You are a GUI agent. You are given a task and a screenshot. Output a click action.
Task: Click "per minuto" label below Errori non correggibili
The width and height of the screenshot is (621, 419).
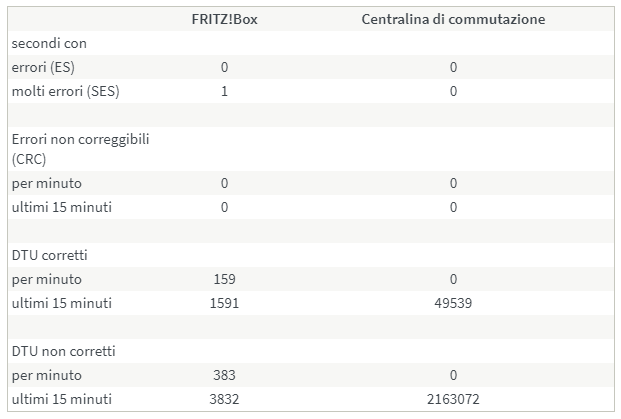46,184
